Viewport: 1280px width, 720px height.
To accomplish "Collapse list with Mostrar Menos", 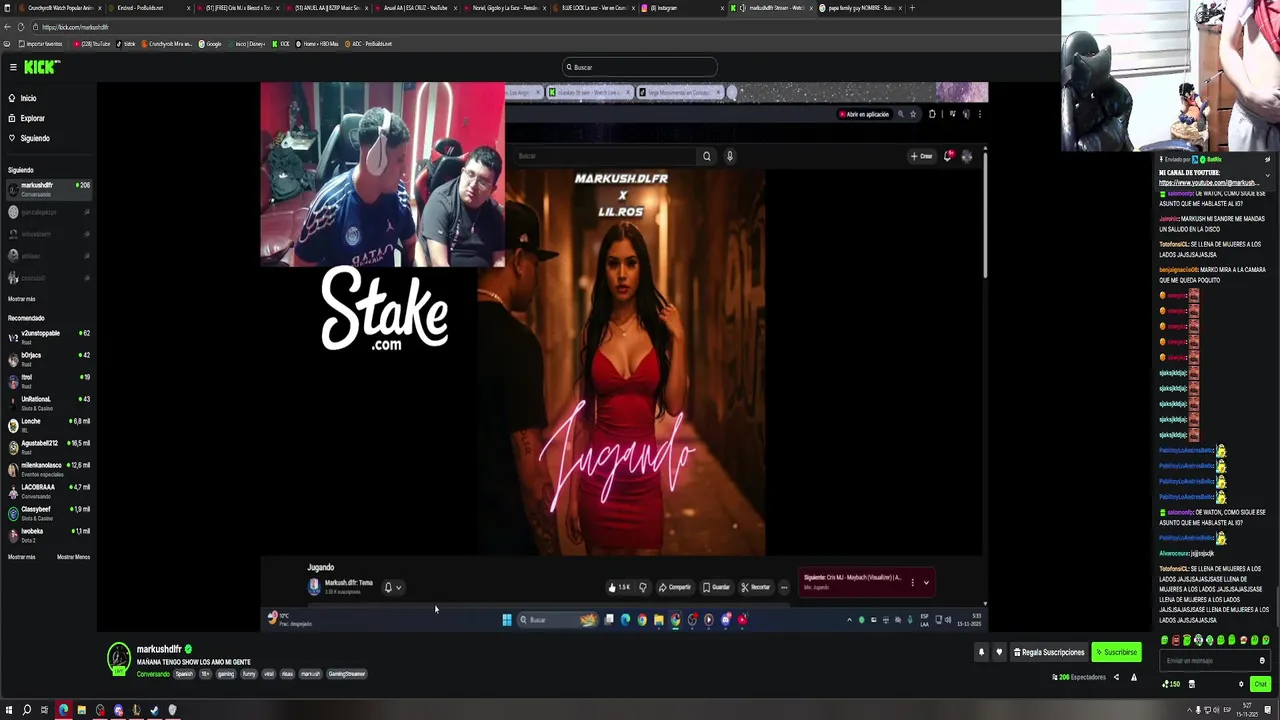I will tap(73, 557).
